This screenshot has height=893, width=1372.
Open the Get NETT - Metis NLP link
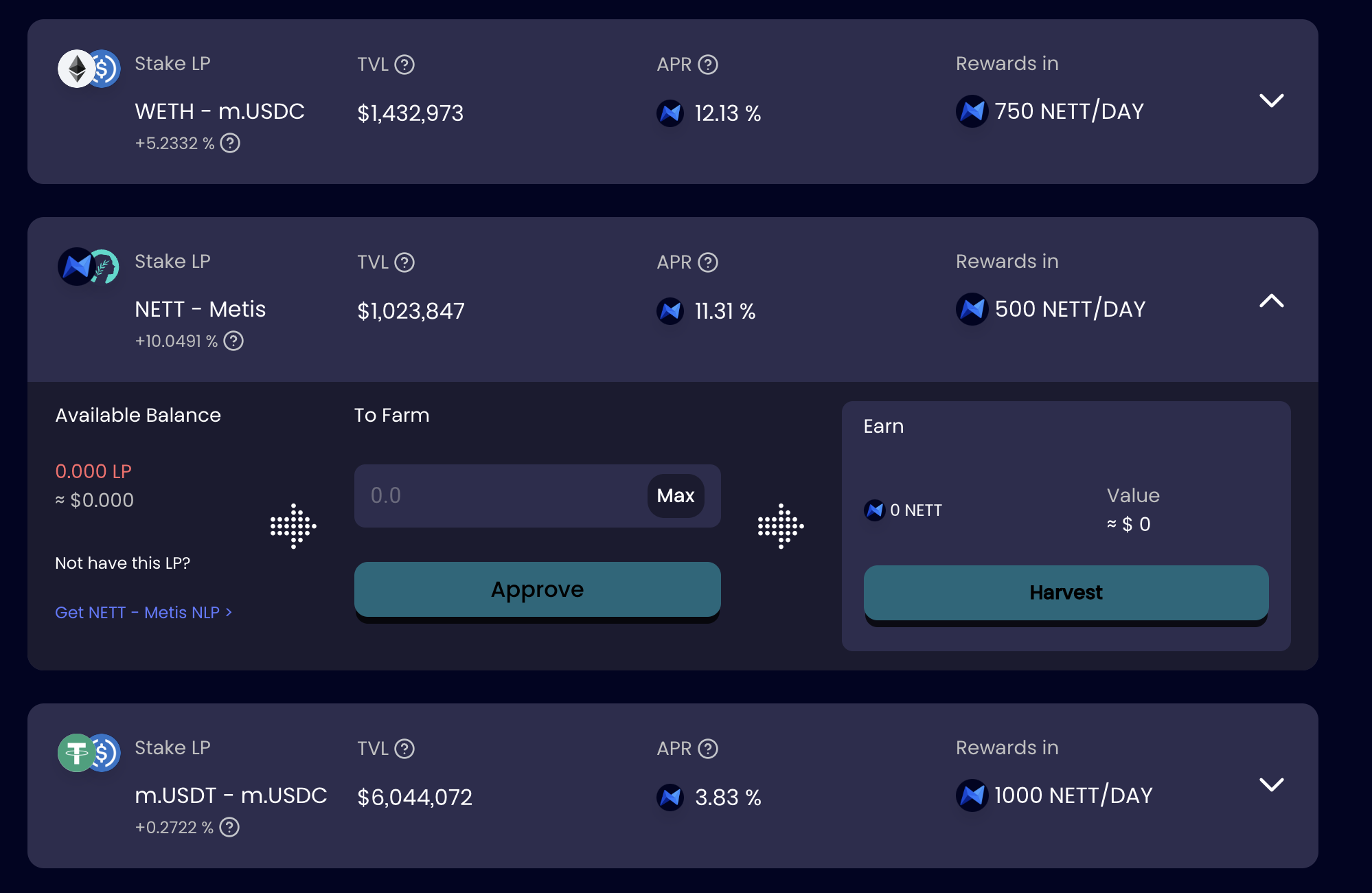(144, 612)
